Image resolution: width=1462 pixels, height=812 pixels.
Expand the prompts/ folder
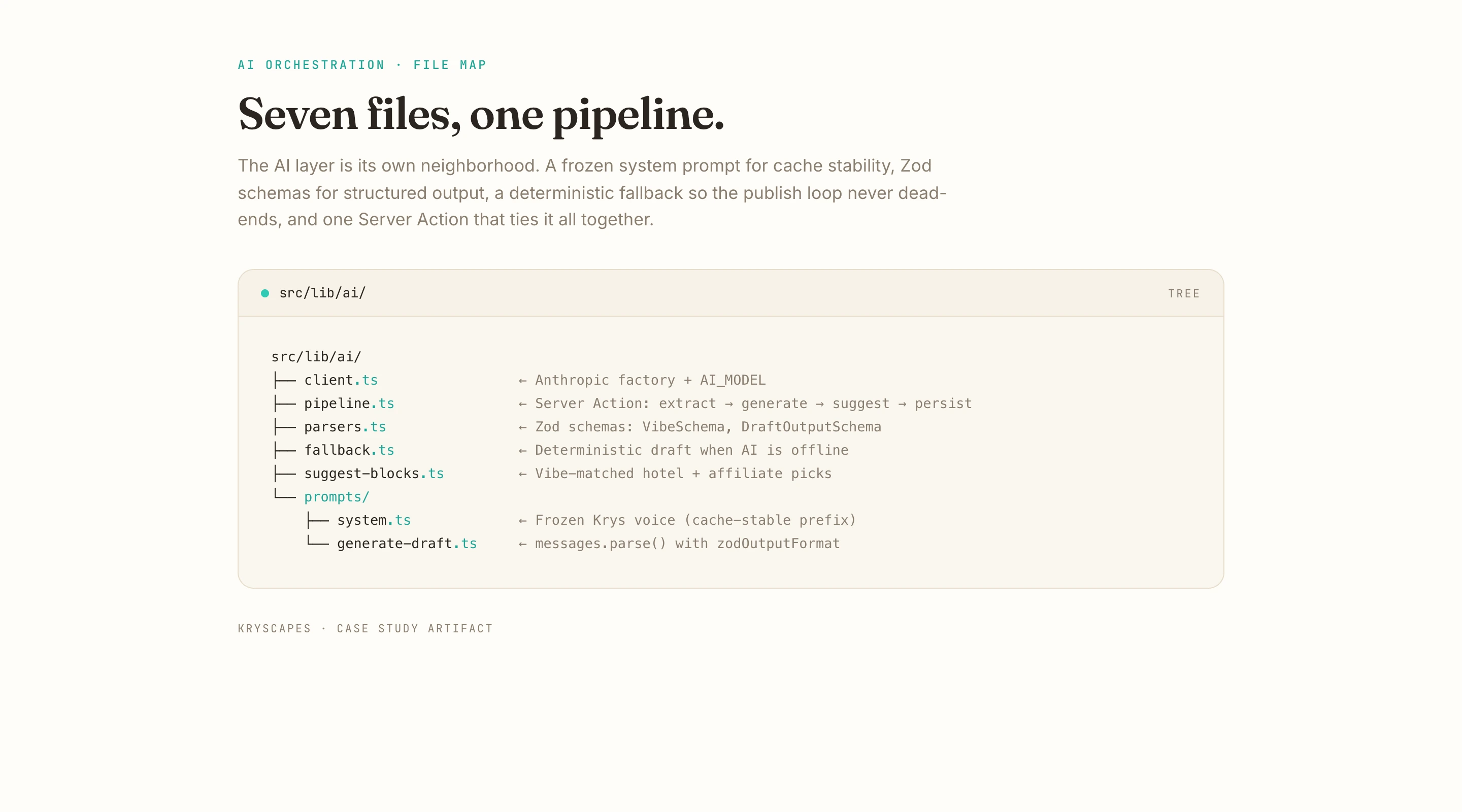point(337,496)
